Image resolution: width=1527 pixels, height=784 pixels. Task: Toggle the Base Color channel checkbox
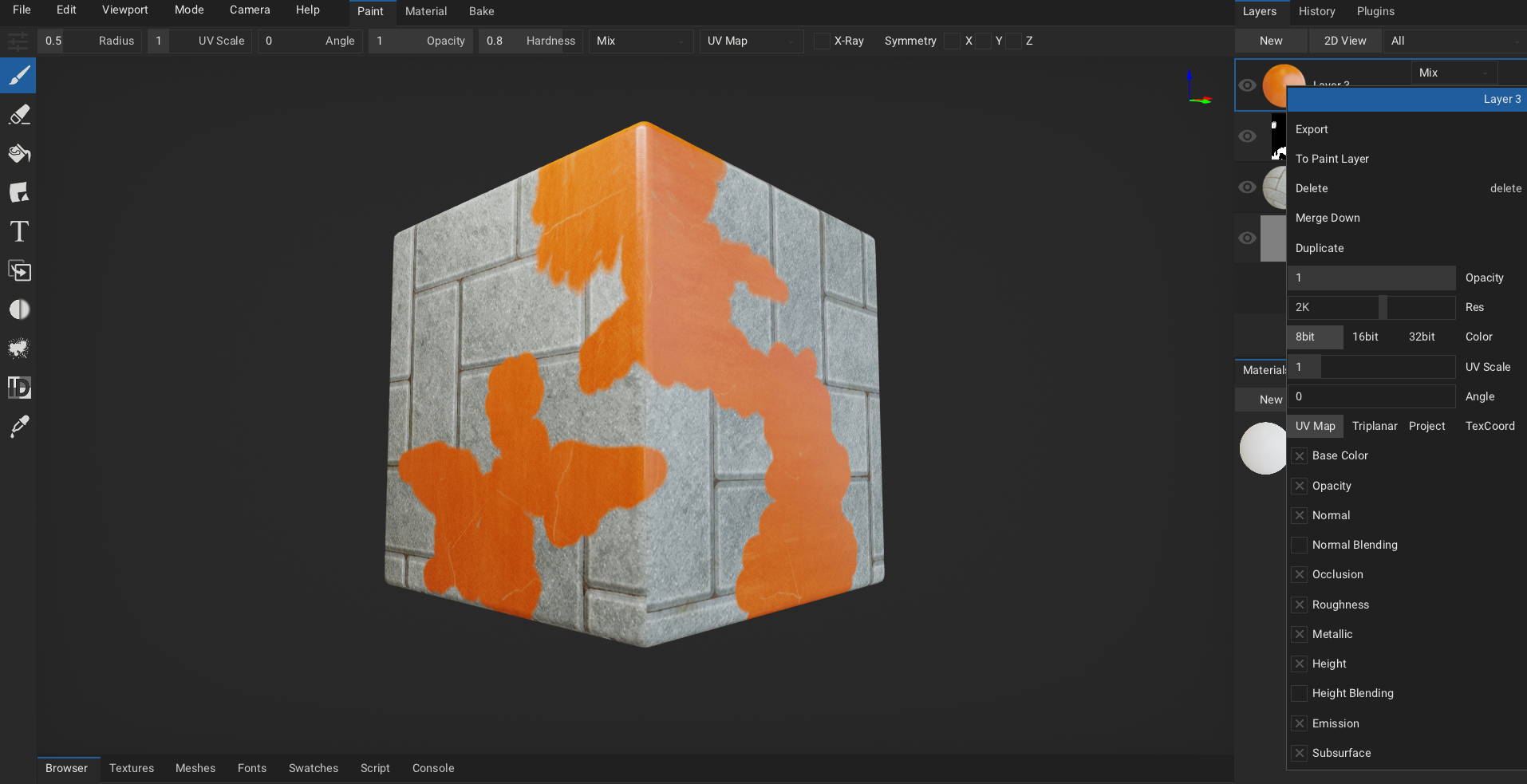1300,456
